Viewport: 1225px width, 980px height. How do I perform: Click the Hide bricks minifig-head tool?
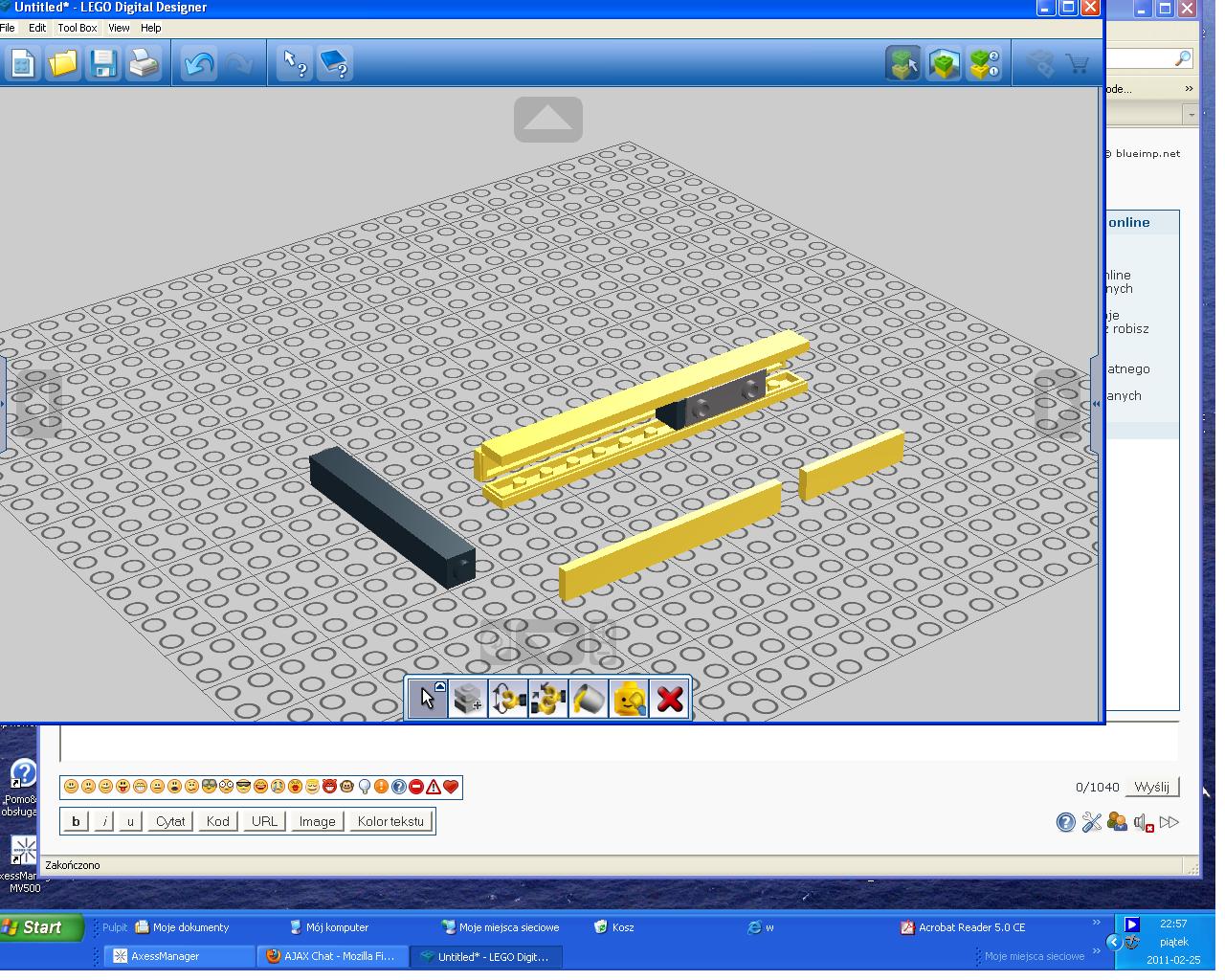629,699
